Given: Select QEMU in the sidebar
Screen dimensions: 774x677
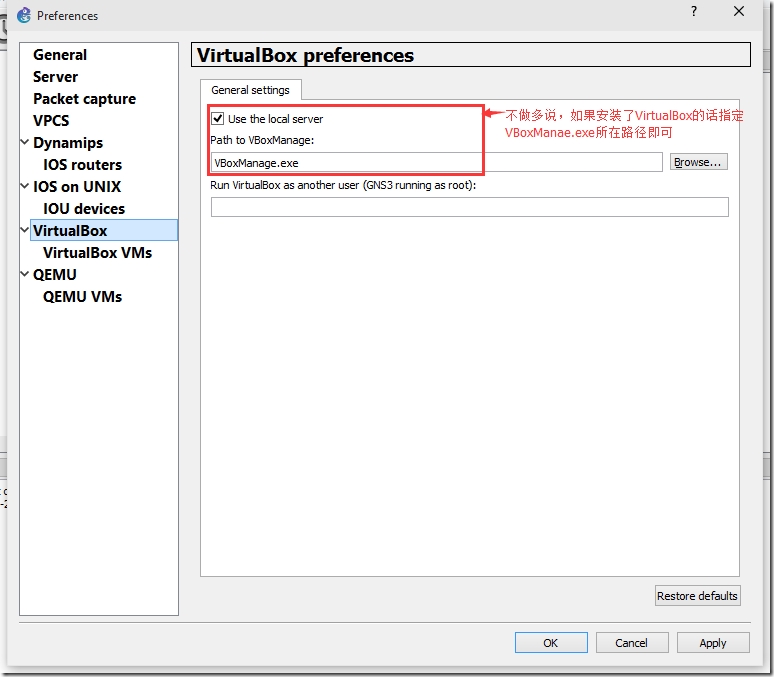Looking at the screenshot, I should tap(55, 275).
